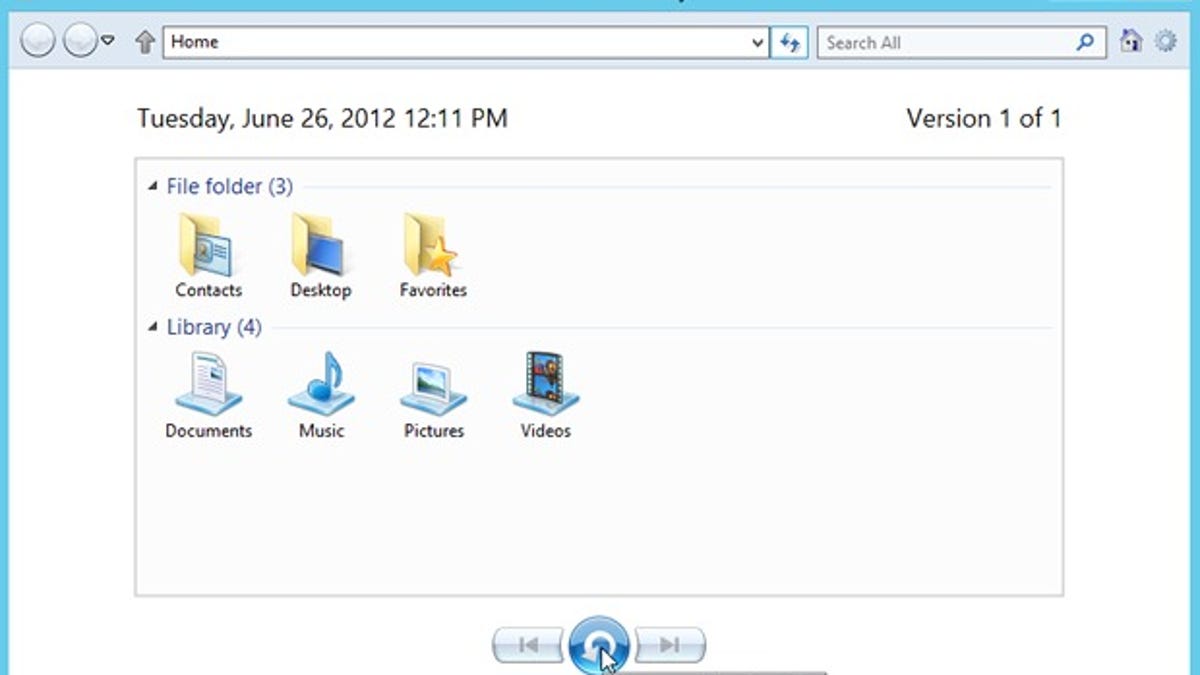Click the Forward navigation button
Screen dimensions: 1200x675
click(79, 42)
